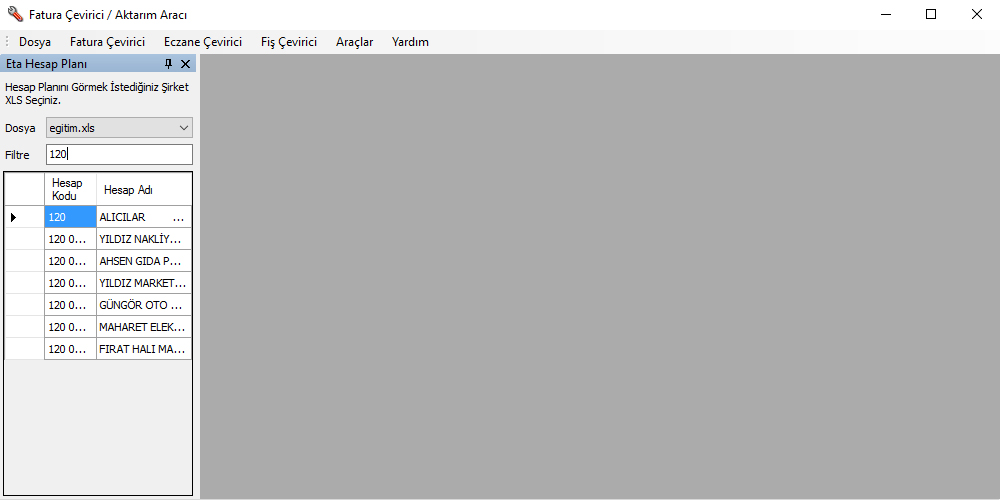Open the Araçlar menu
This screenshot has height=500, width=1000.
(x=355, y=42)
